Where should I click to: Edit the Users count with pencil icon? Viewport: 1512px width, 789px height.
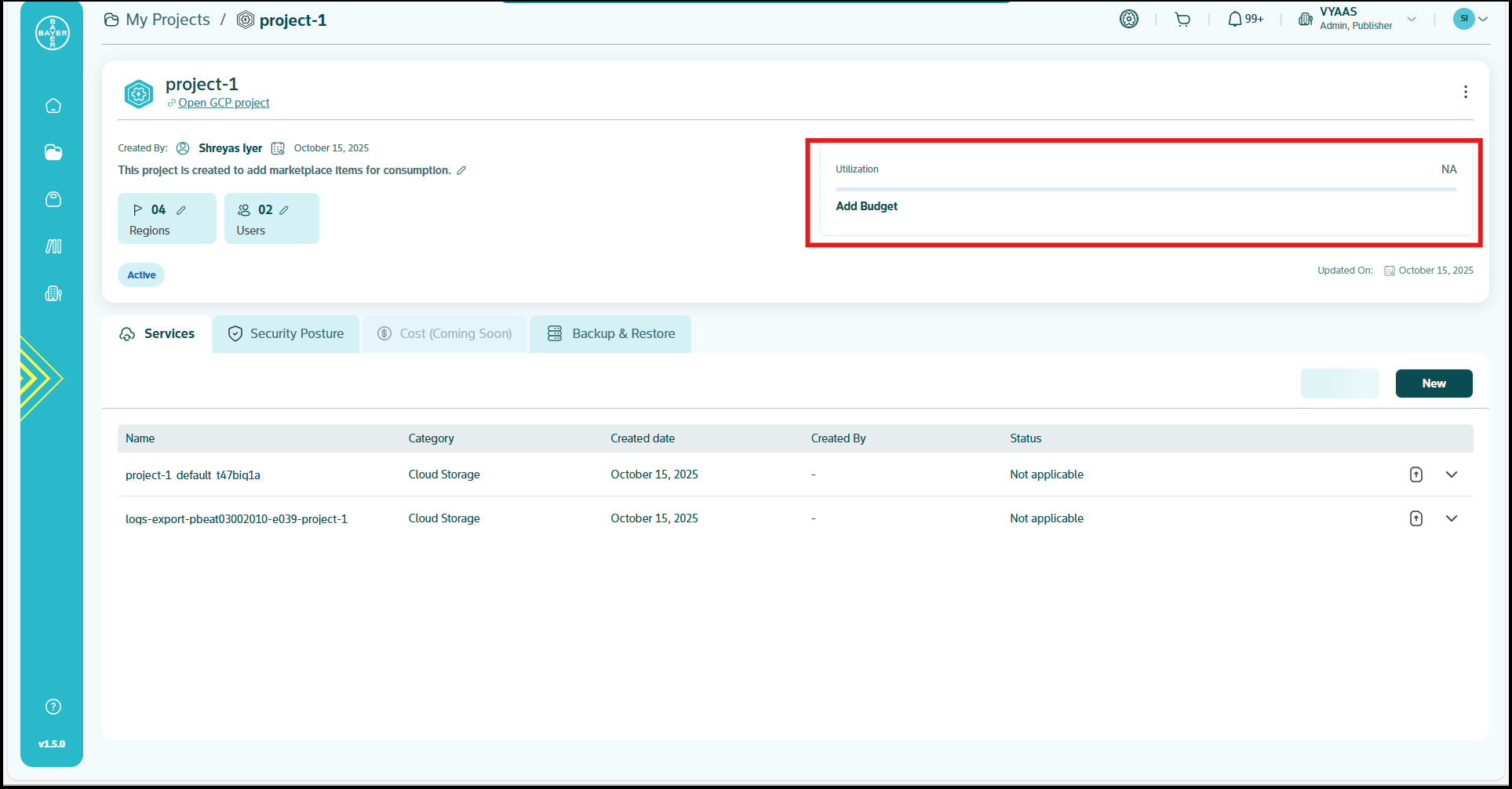(x=284, y=210)
